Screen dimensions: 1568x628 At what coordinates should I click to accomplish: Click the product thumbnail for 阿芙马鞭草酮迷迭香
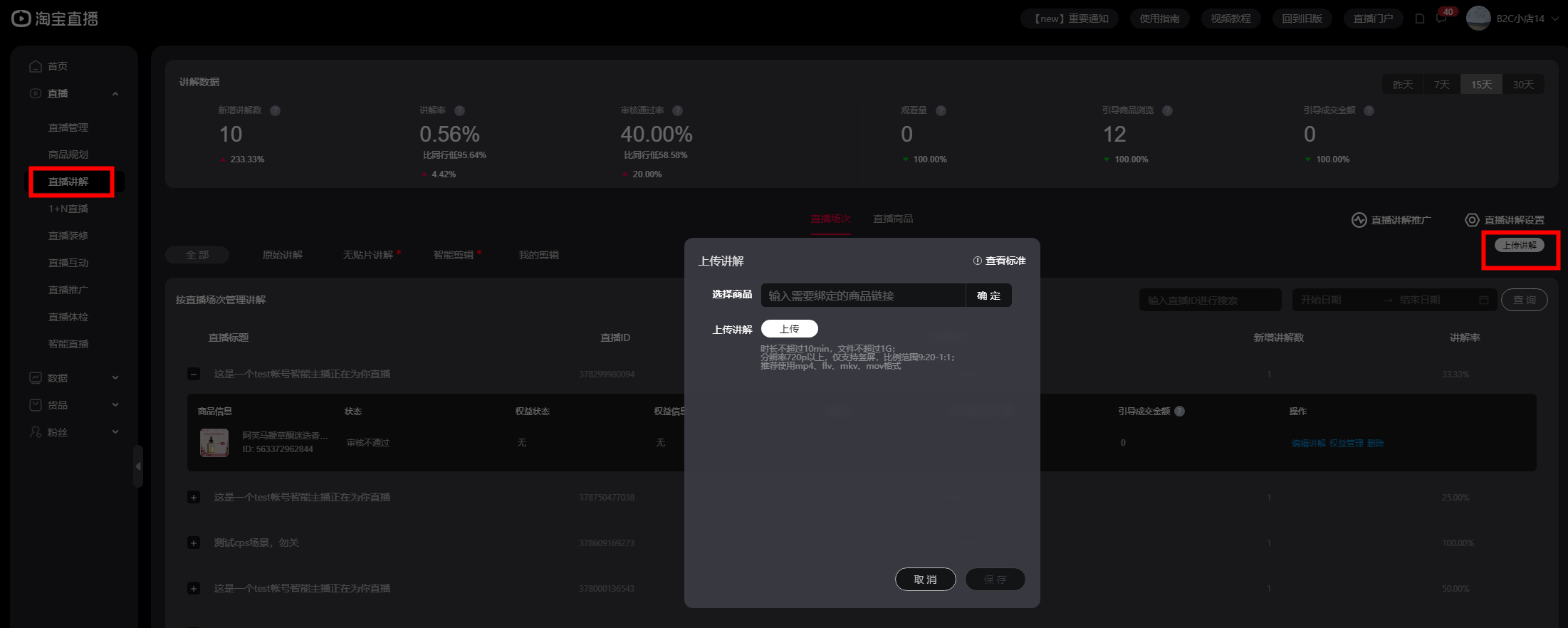[x=214, y=442]
